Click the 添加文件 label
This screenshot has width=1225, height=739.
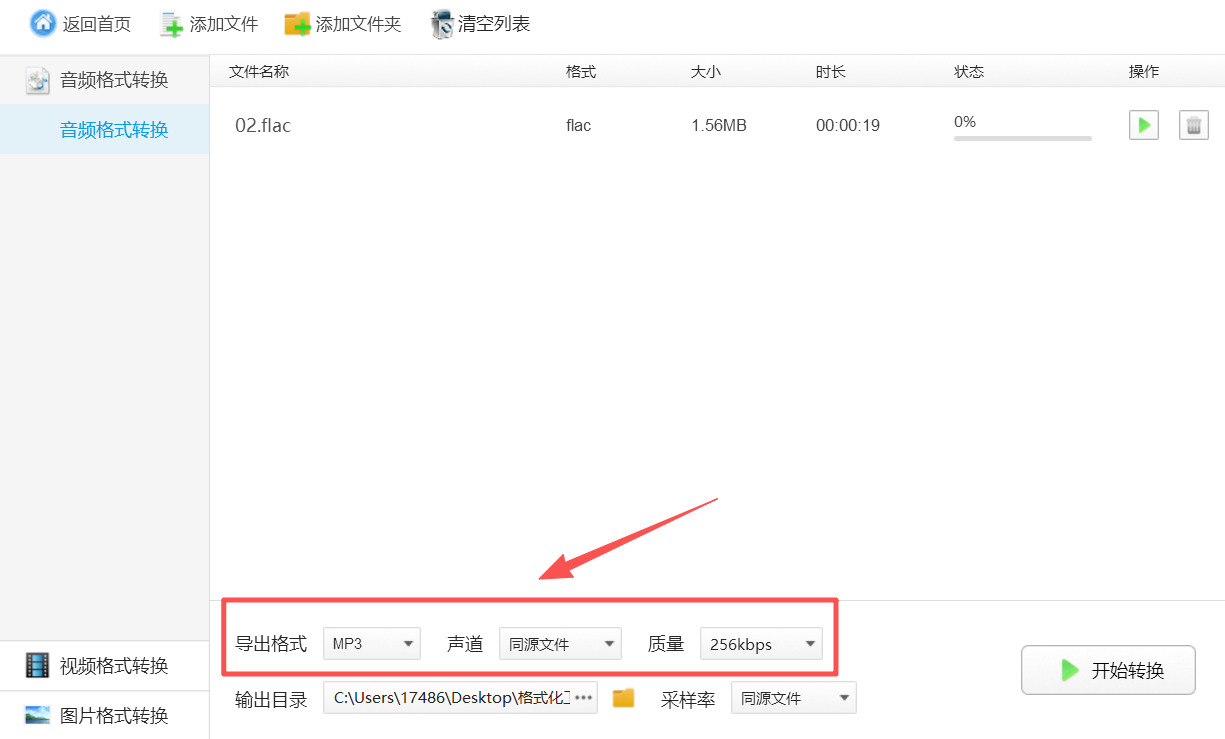click(224, 24)
